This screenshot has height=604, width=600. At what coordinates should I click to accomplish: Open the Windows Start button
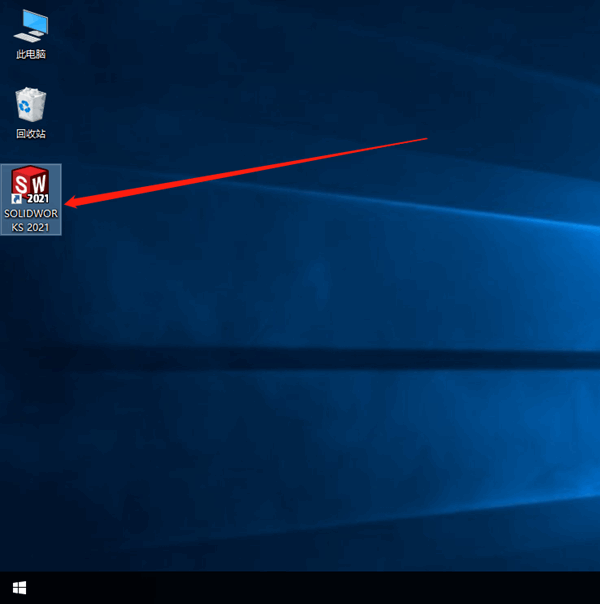[19, 588]
